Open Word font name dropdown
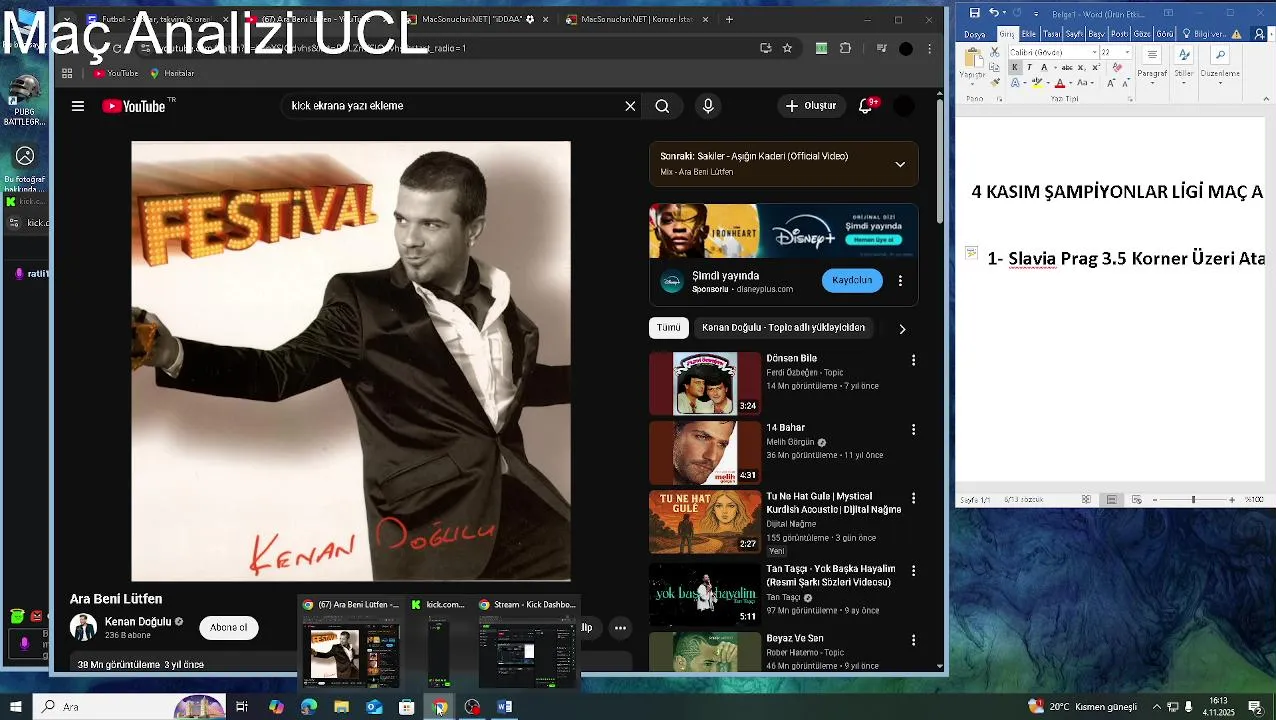Image resolution: width=1276 pixels, height=720 pixels. point(1094,52)
